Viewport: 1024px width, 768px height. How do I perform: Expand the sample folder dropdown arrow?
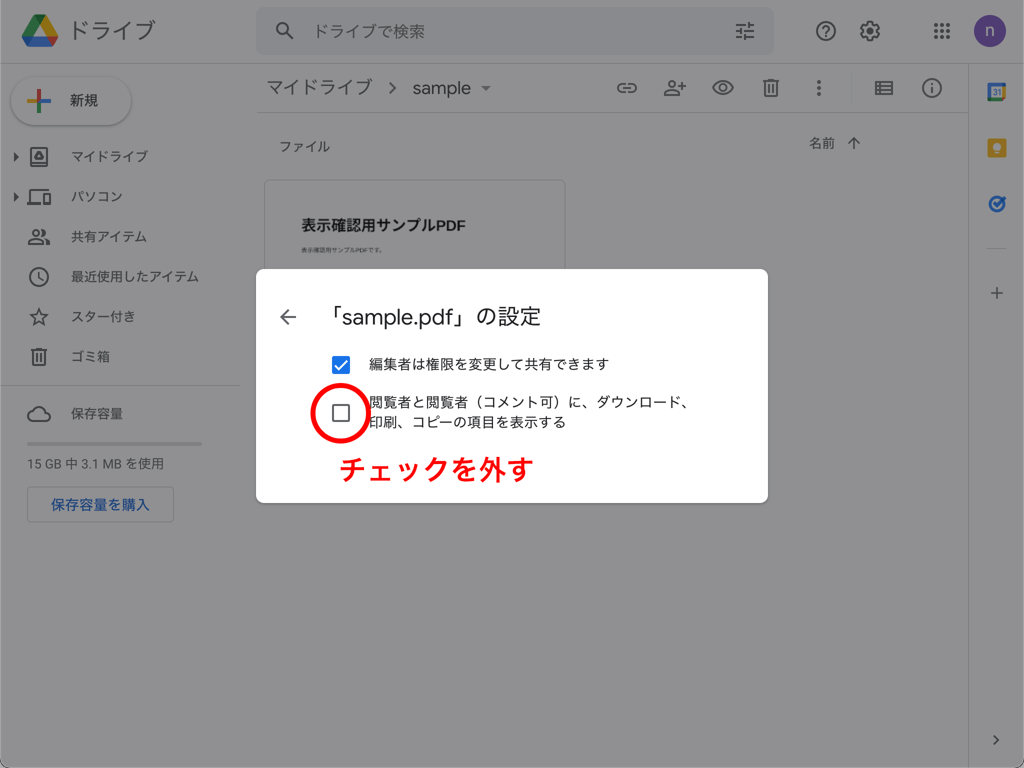486,88
